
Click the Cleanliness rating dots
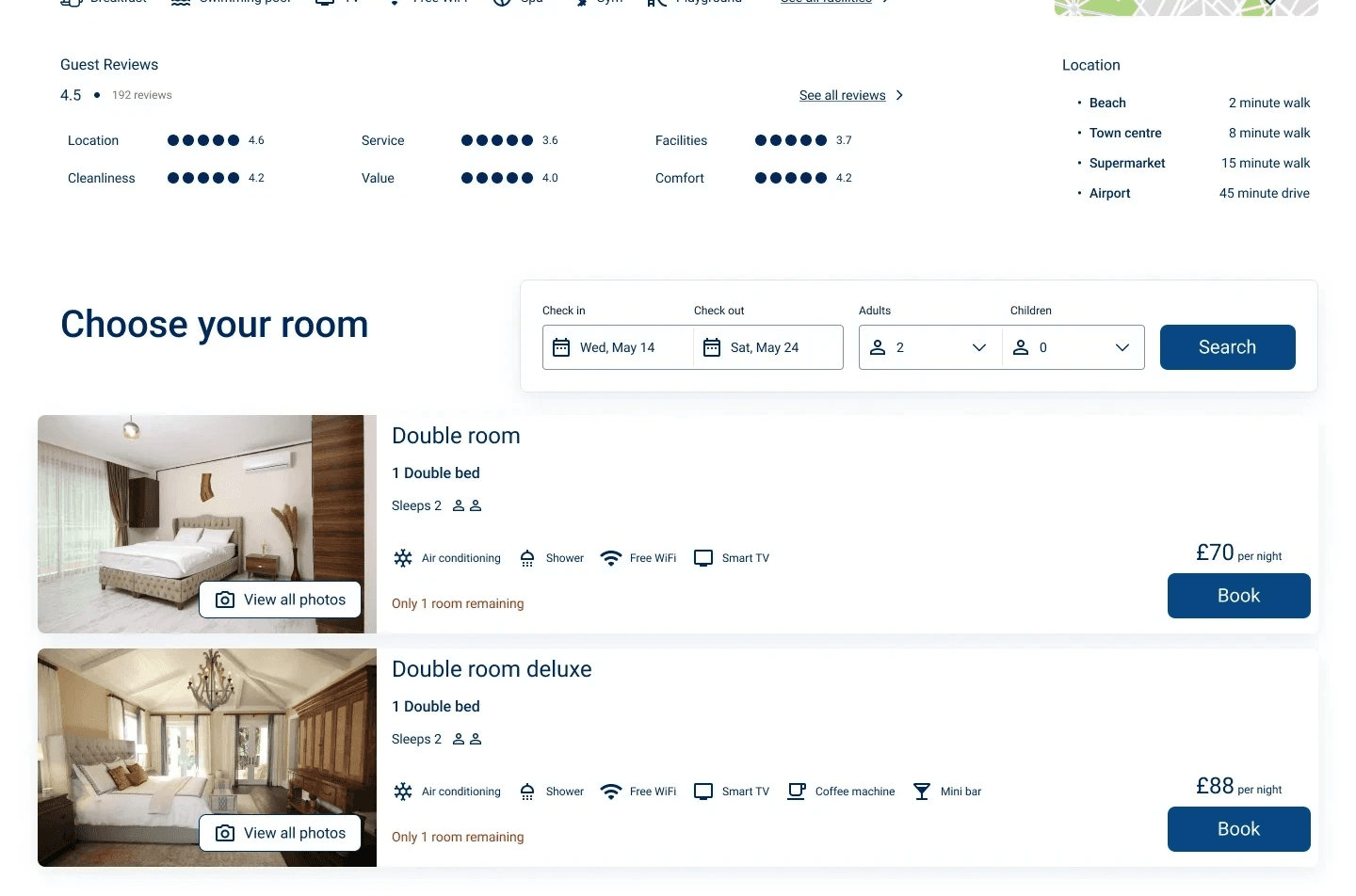tap(203, 178)
